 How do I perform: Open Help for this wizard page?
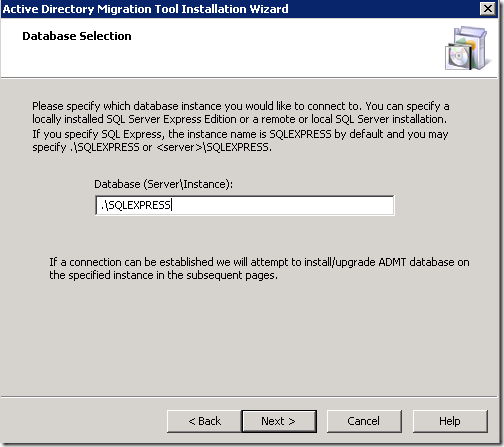coord(450,421)
